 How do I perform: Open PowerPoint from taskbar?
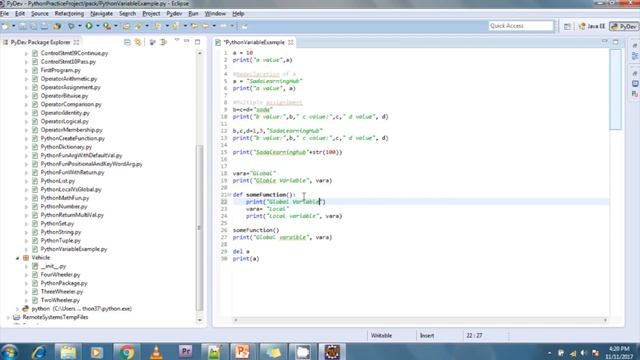(x=242, y=352)
